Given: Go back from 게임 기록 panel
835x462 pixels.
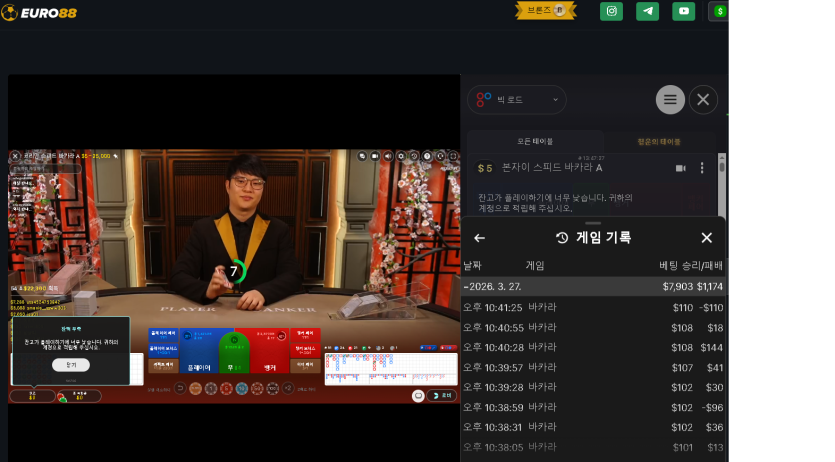Looking at the screenshot, I should pos(479,238).
